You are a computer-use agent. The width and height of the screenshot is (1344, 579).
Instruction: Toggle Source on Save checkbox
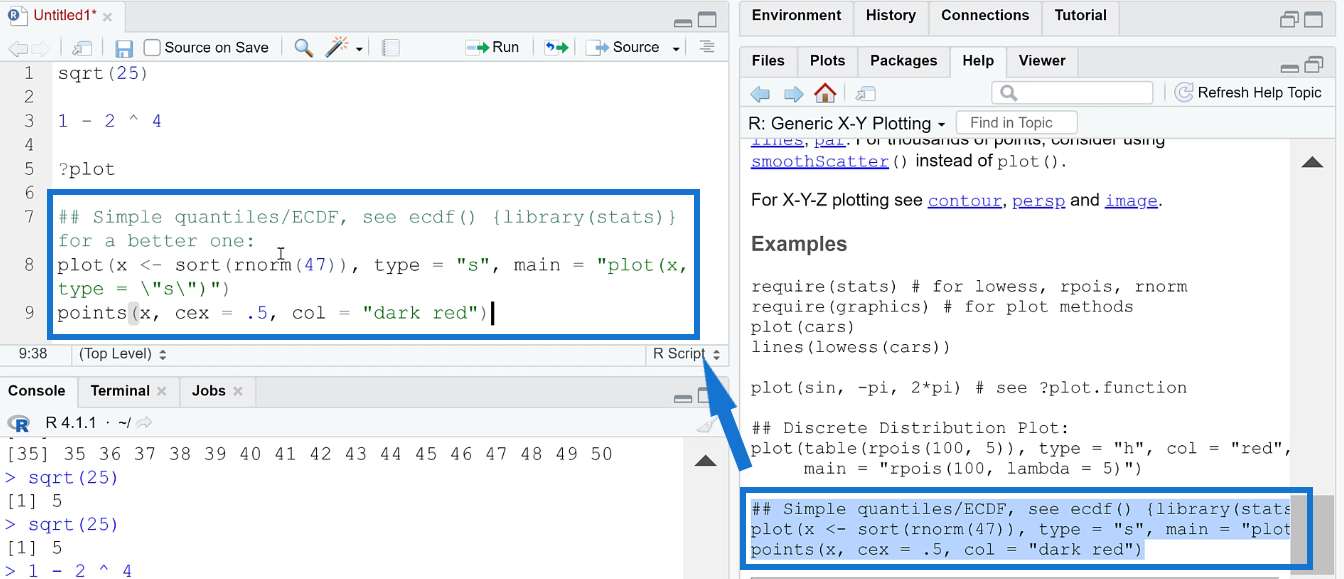(152, 47)
